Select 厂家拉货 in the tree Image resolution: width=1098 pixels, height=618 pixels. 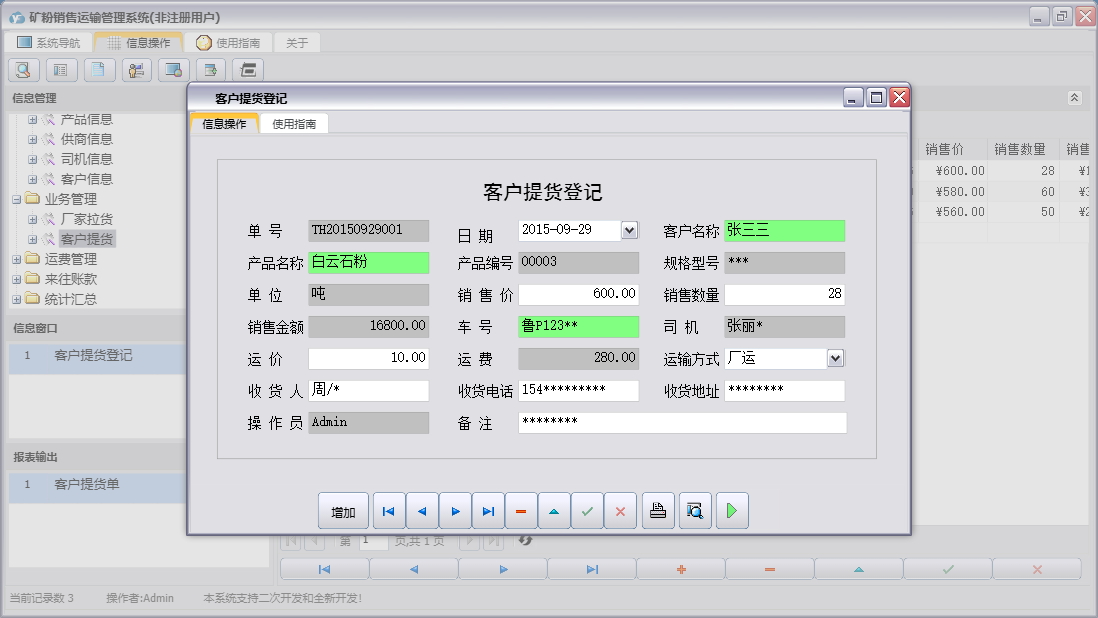(x=87, y=219)
